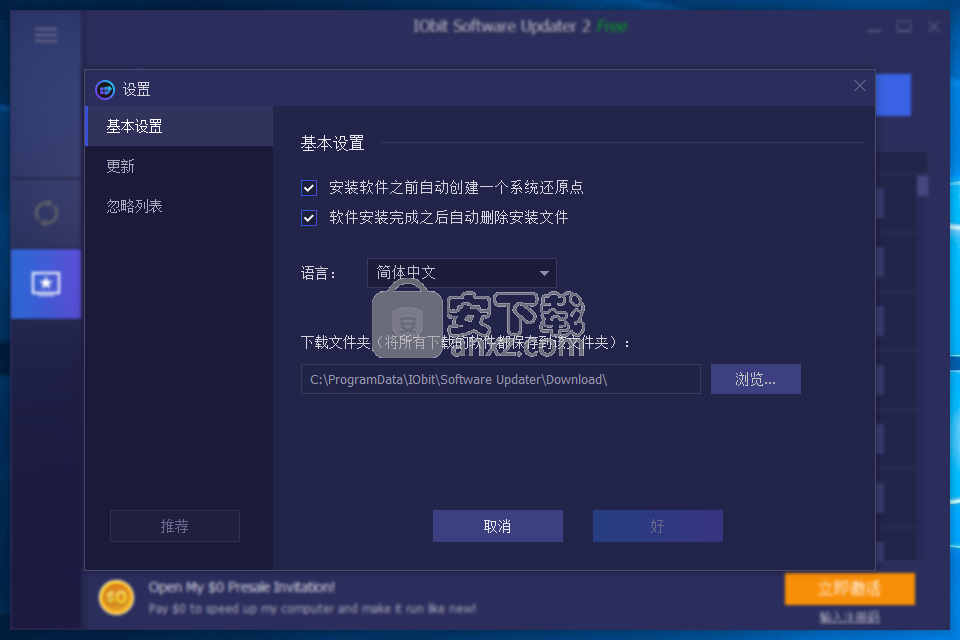Viewport: 960px width, 640px height.
Task: Open the recommended software star icon
Action: (46, 284)
